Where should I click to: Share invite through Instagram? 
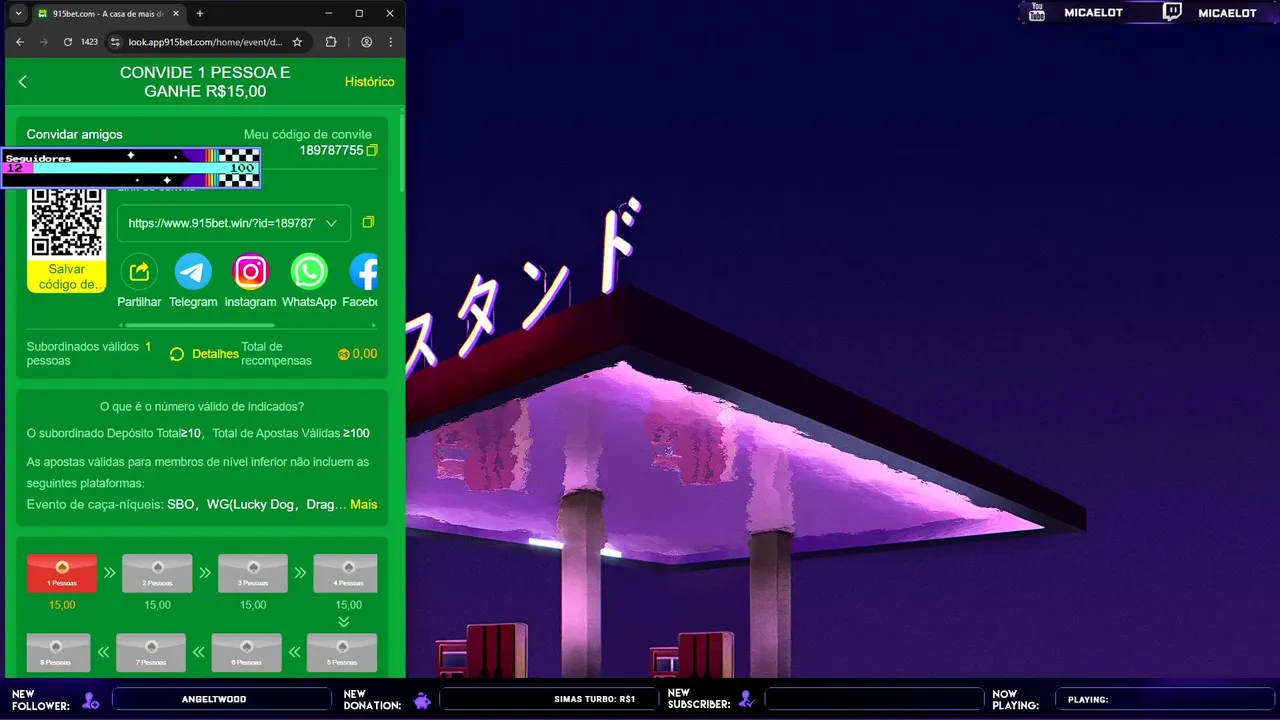[x=251, y=271]
